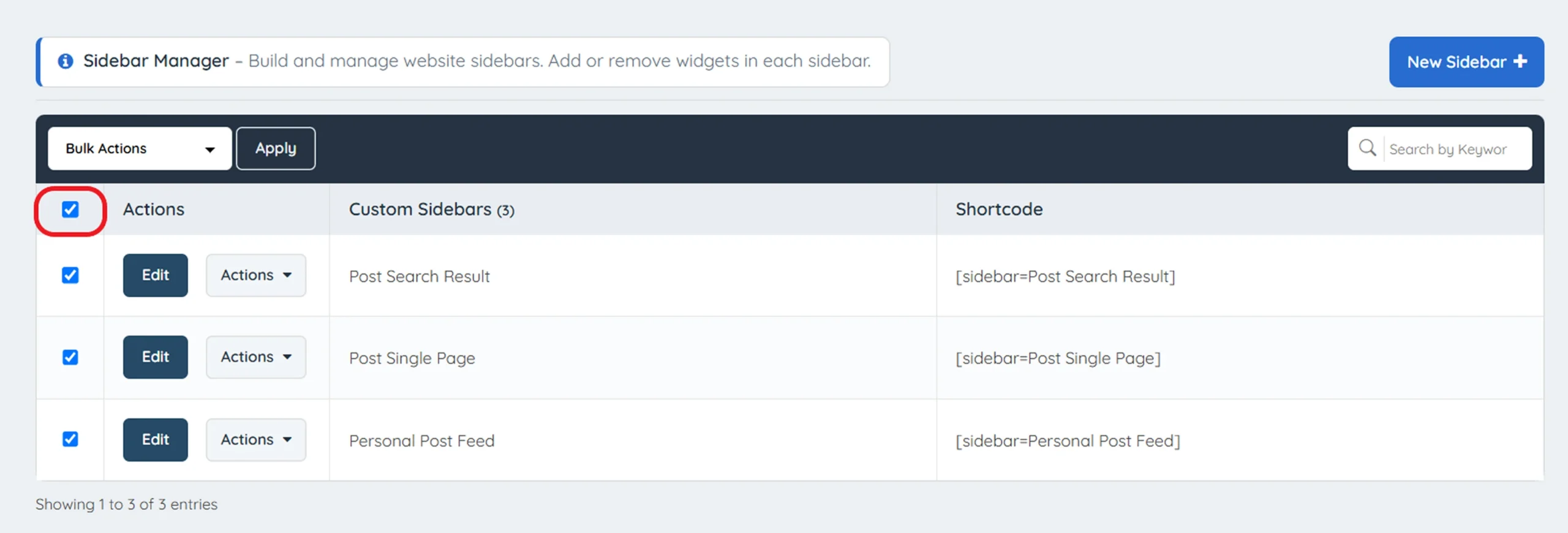Open the Bulk Actions dropdown
The height and width of the screenshot is (533, 1568).
click(140, 149)
